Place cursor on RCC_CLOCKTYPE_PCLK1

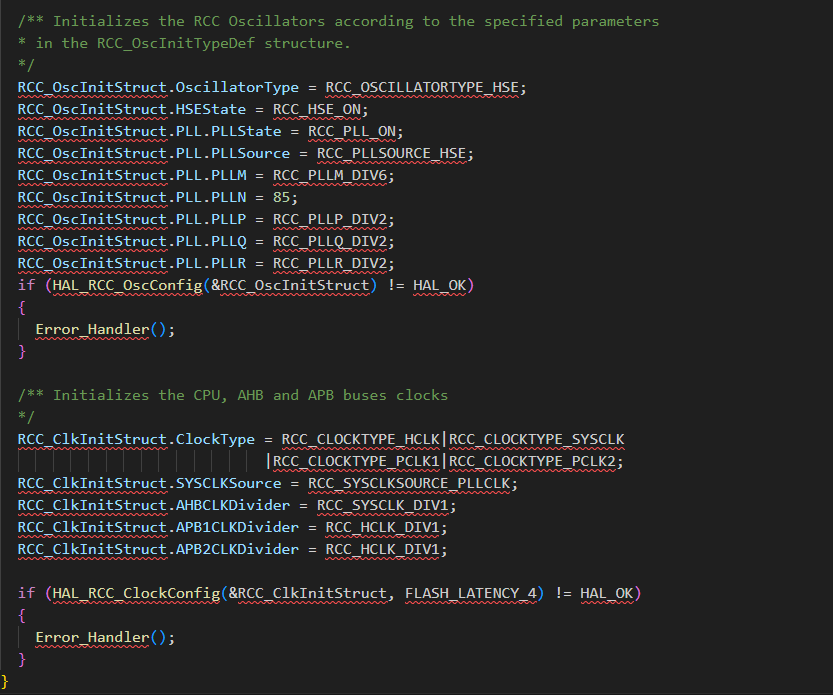(355, 461)
